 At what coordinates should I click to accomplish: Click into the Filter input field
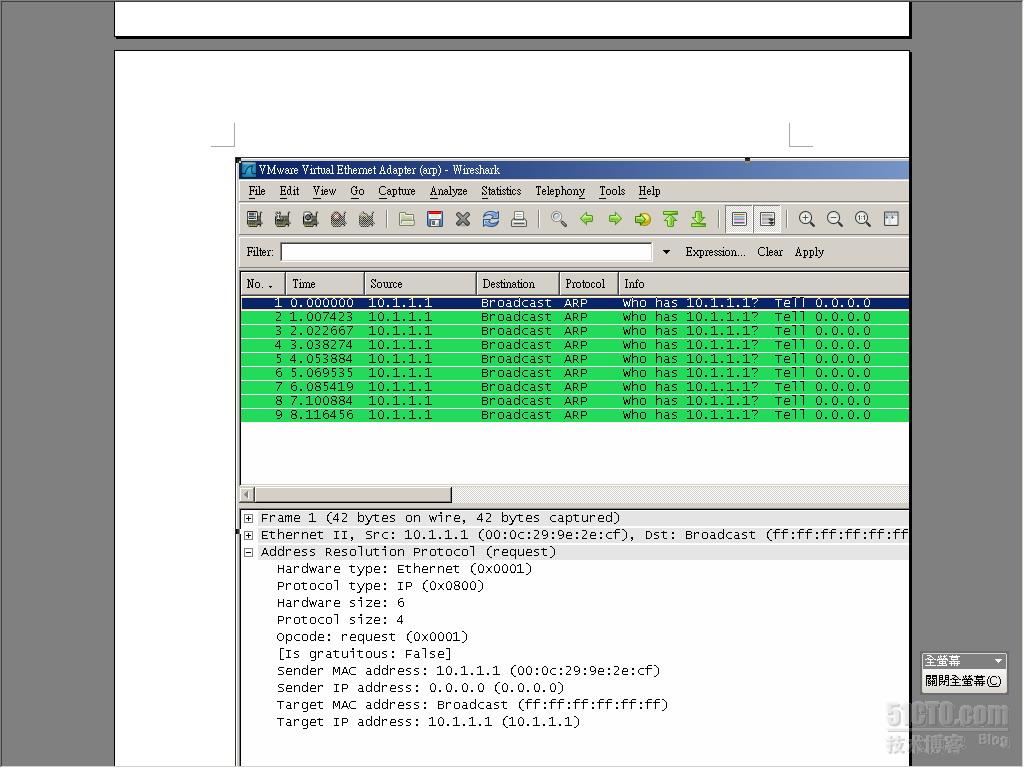[x=466, y=252]
